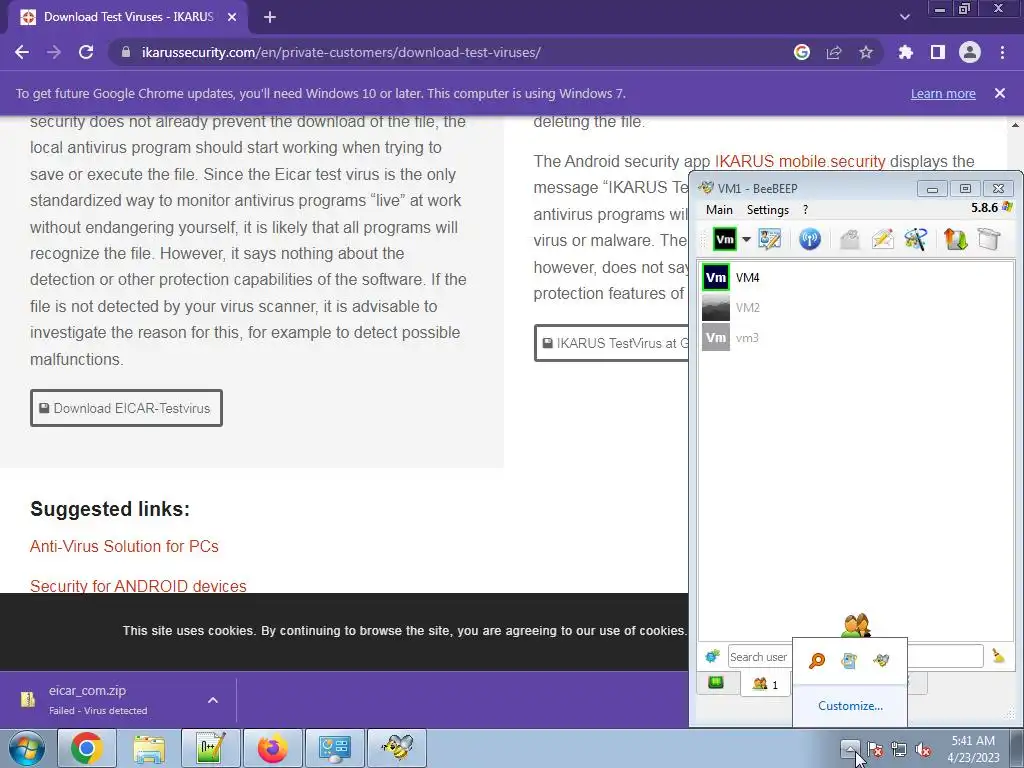Click the network tray icon
This screenshot has width=1024, height=768.
899,749
